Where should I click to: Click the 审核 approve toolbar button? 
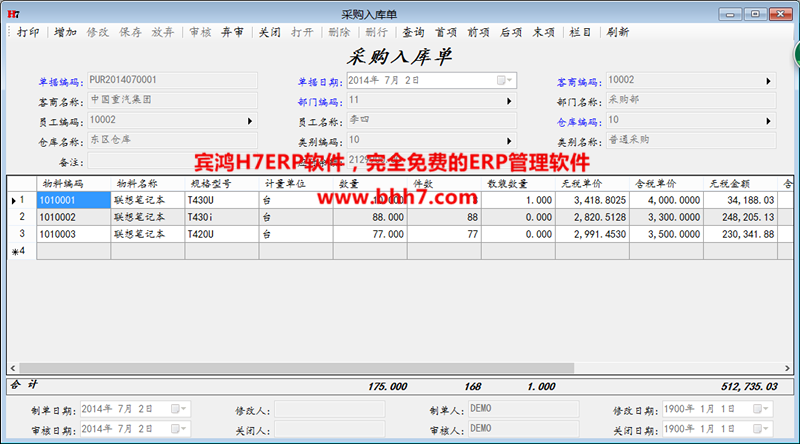click(200, 32)
